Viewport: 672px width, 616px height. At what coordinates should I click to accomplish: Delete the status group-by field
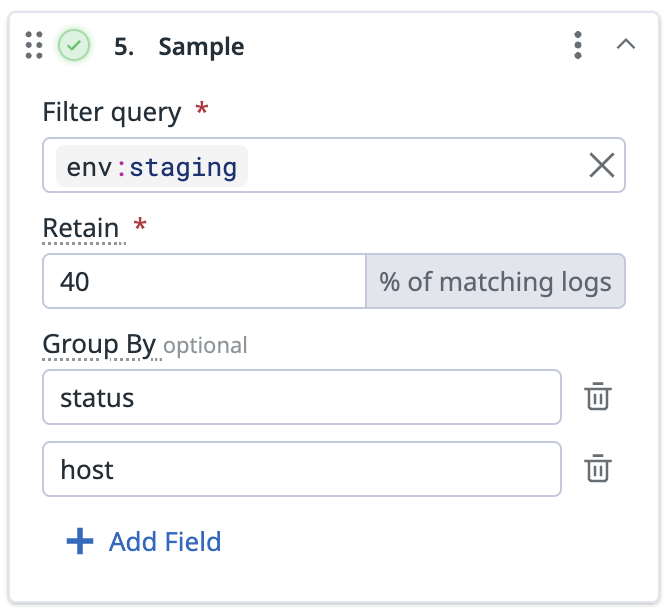(x=598, y=397)
